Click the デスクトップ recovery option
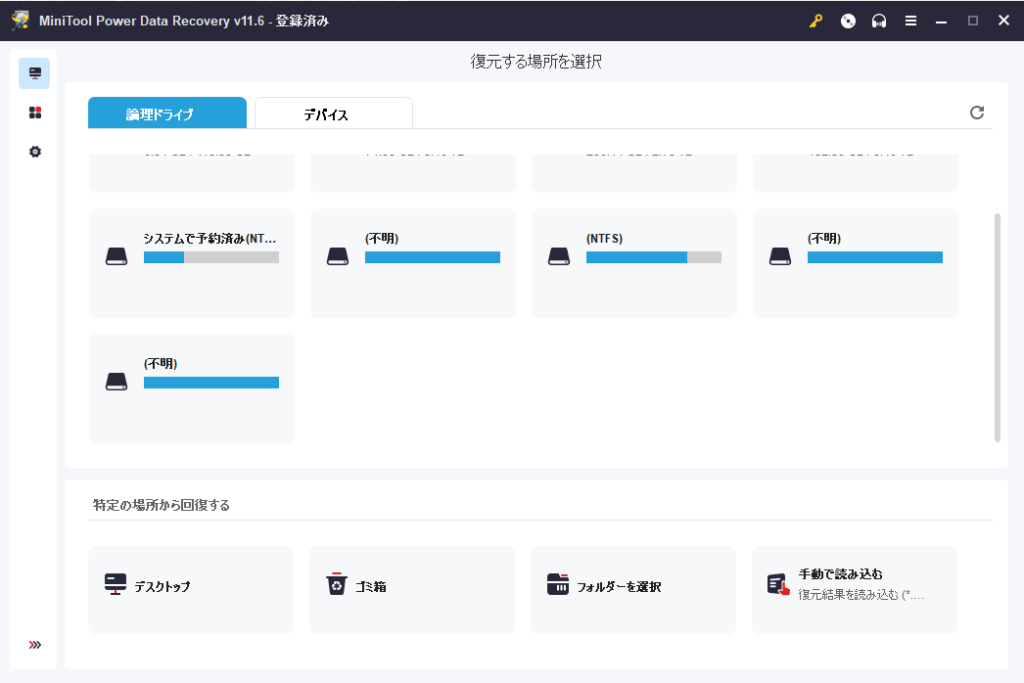The height and width of the screenshot is (683, 1024). (191, 589)
